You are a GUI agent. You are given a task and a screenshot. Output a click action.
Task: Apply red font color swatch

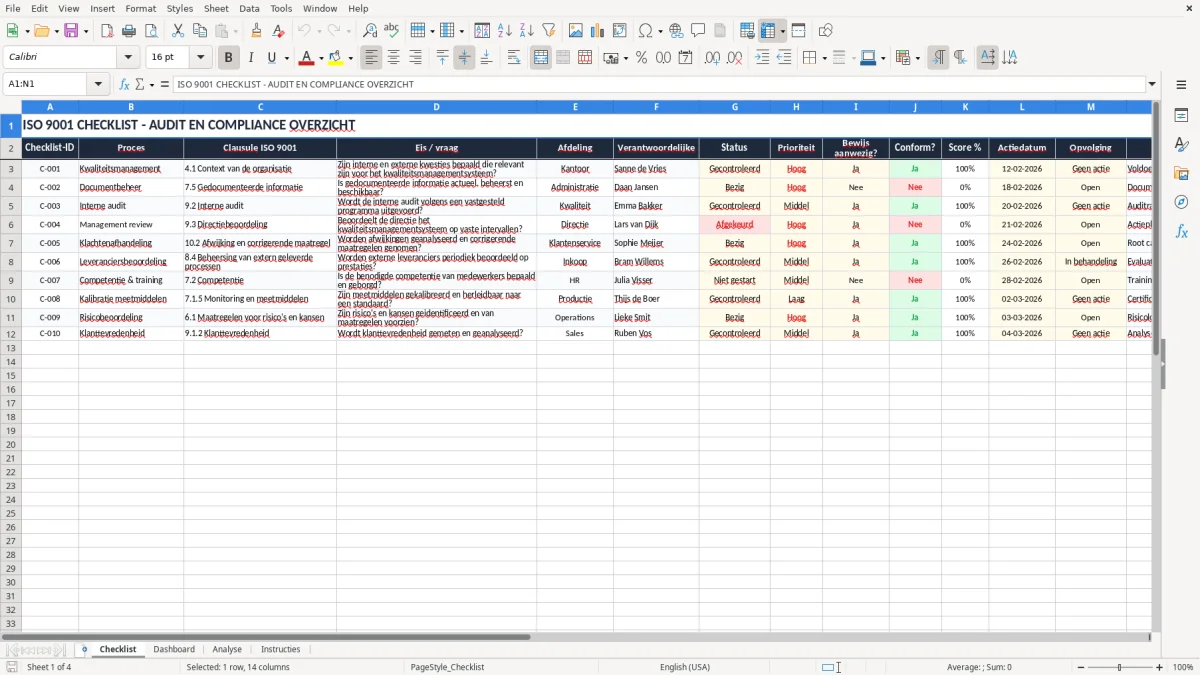tap(307, 58)
